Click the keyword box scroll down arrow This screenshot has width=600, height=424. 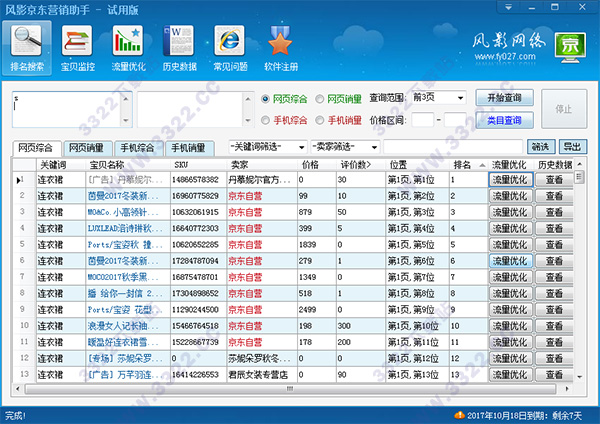pos(126,121)
